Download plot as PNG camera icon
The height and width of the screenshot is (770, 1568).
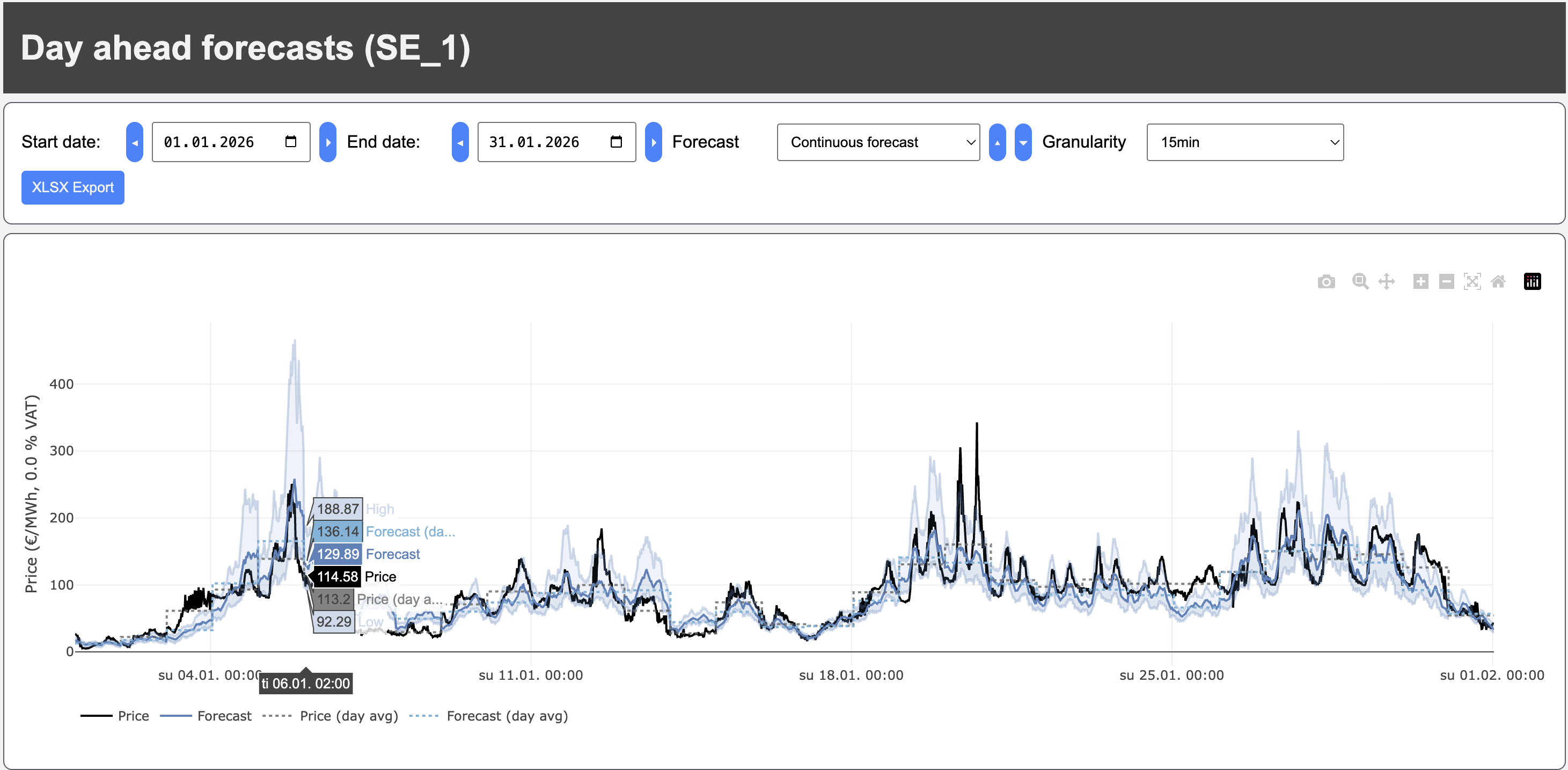coord(1326,281)
